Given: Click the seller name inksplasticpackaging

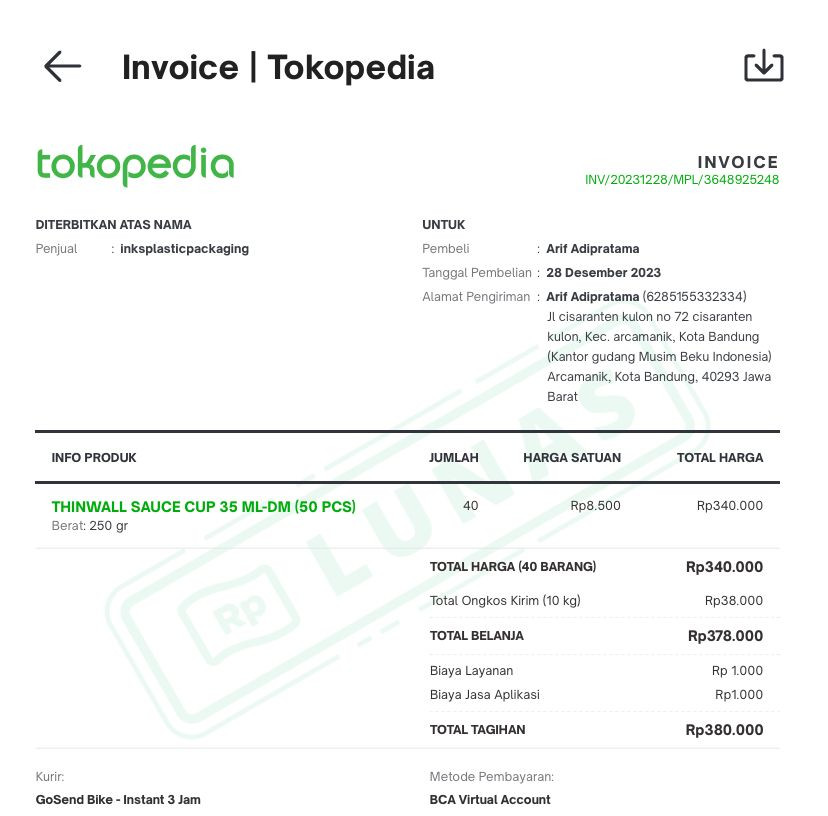Looking at the screenshot, I should (184, 249).
